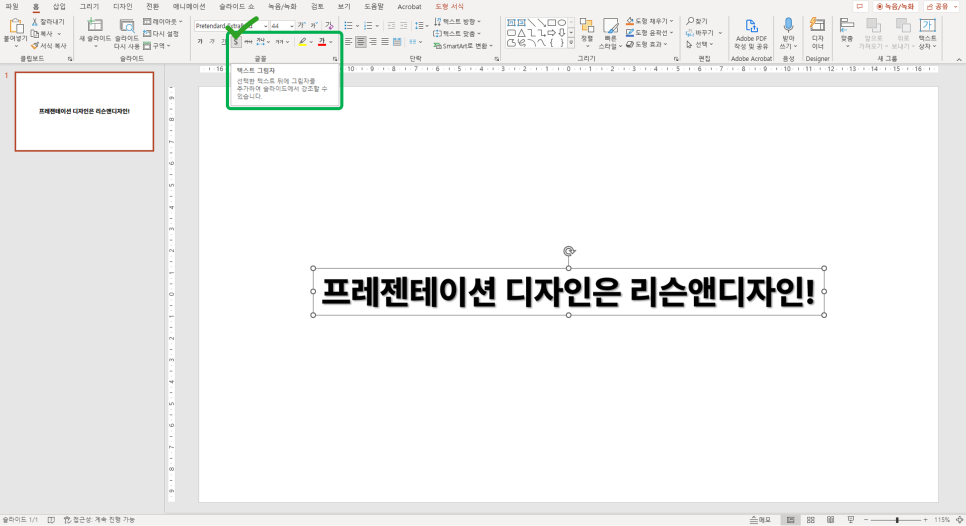Insert Text Box (텍스트 상자)
This screenshot has height=526, width=966.
click(x=927, y=33)
